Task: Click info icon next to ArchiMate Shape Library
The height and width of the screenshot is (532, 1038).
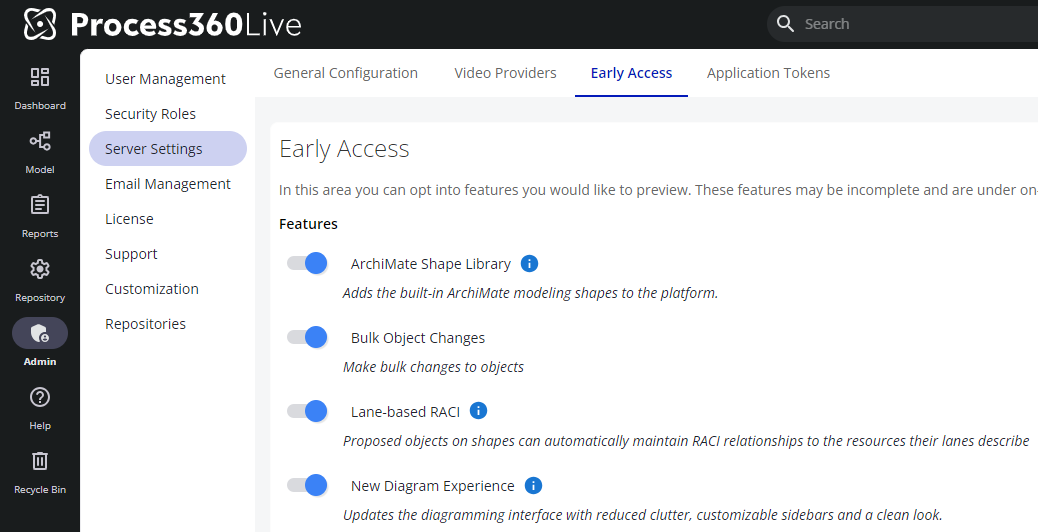Action: (x=530, y=264)
